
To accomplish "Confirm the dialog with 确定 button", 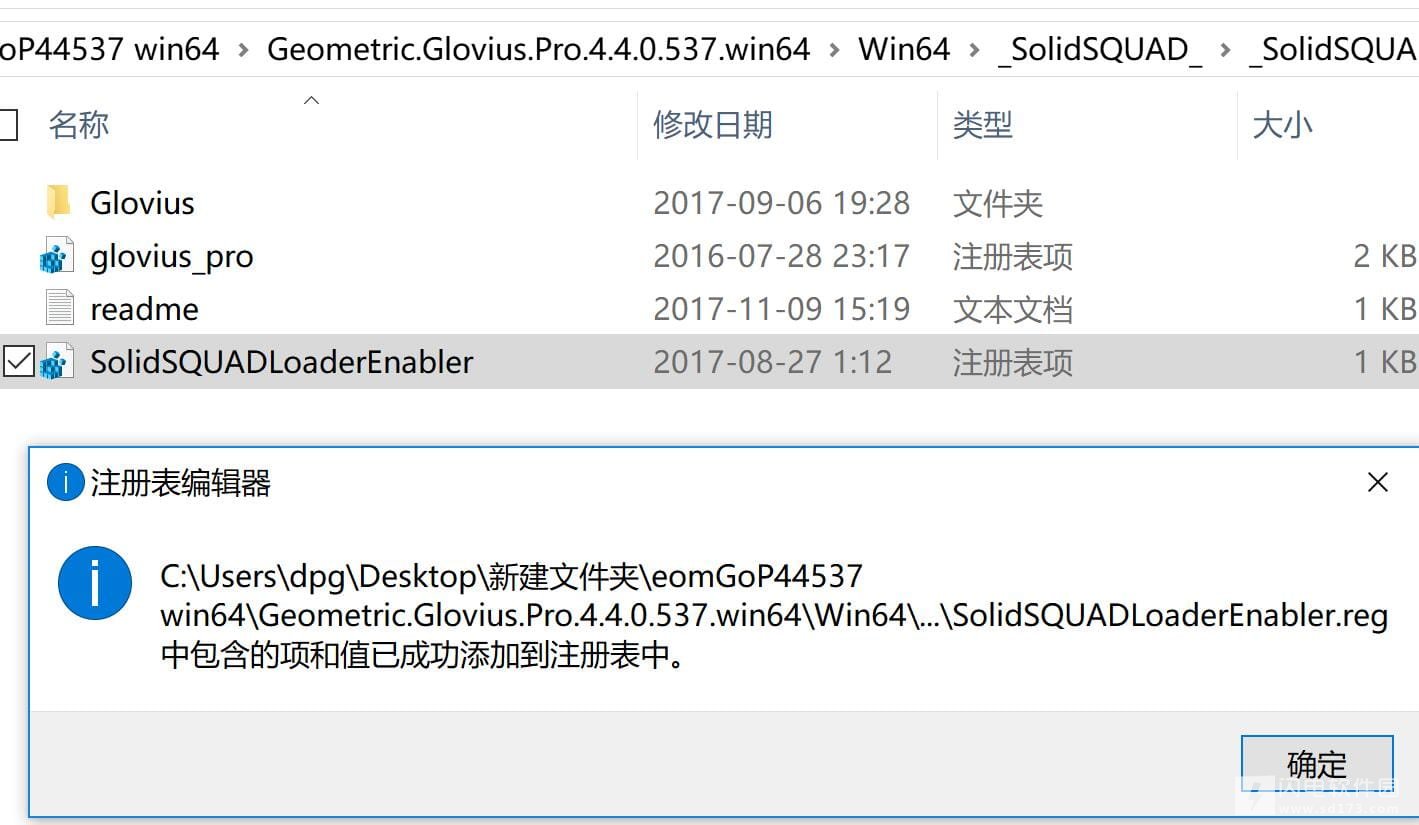I will pyautogui.click(x=1317, y=764).
